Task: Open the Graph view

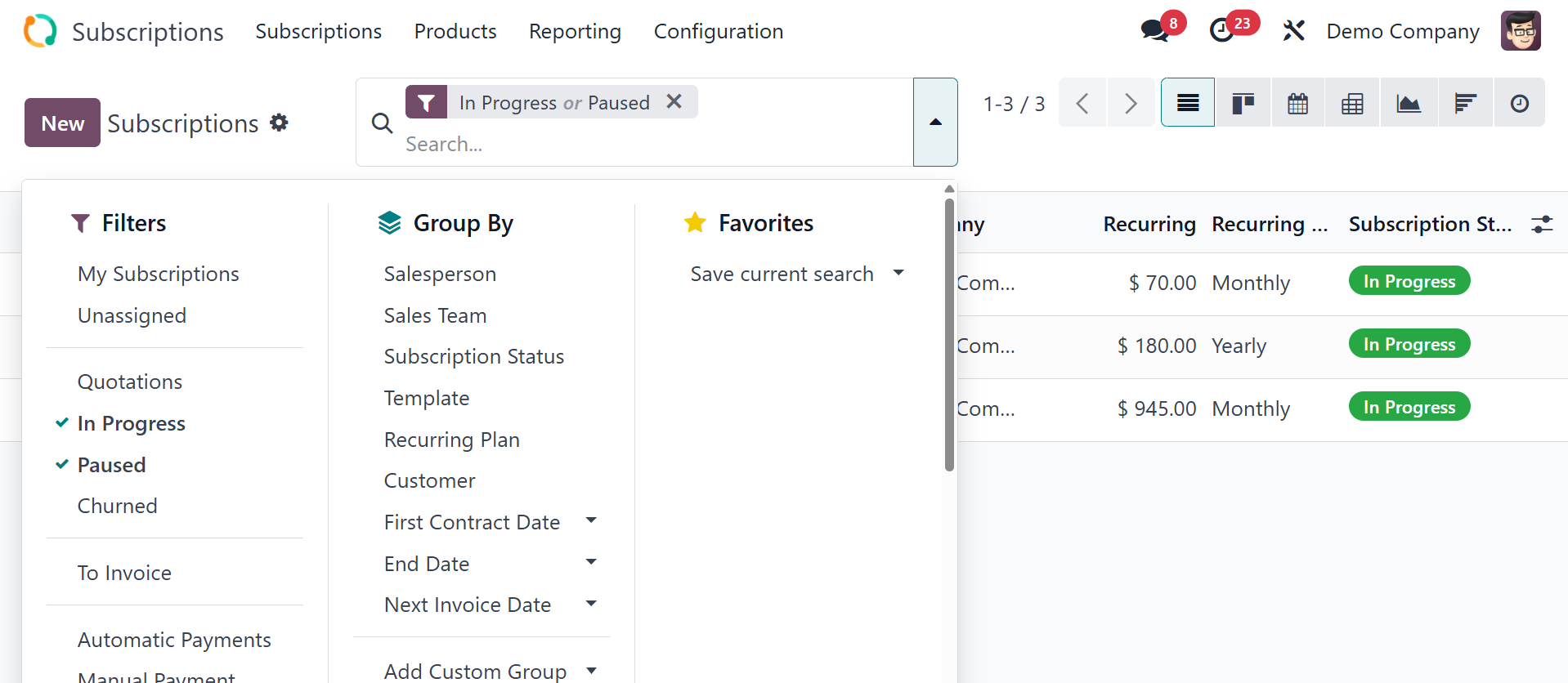Action: tap(1408, 104)
